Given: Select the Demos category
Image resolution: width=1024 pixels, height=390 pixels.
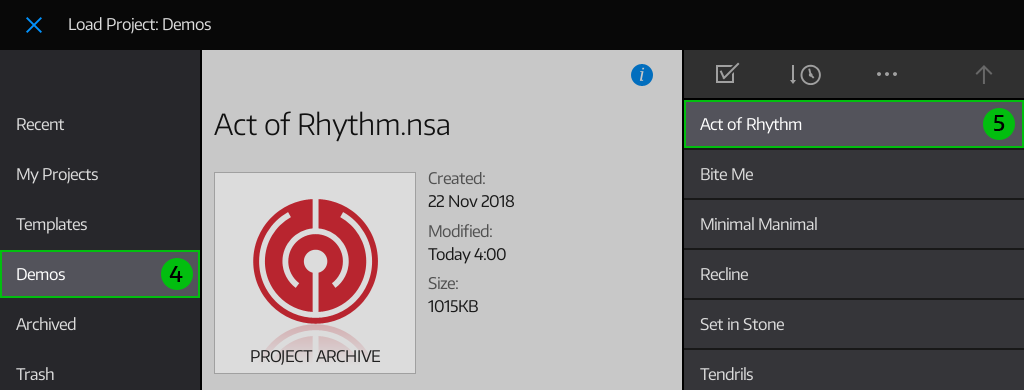Looking at the screenshot, I should [x=99, y=274].
